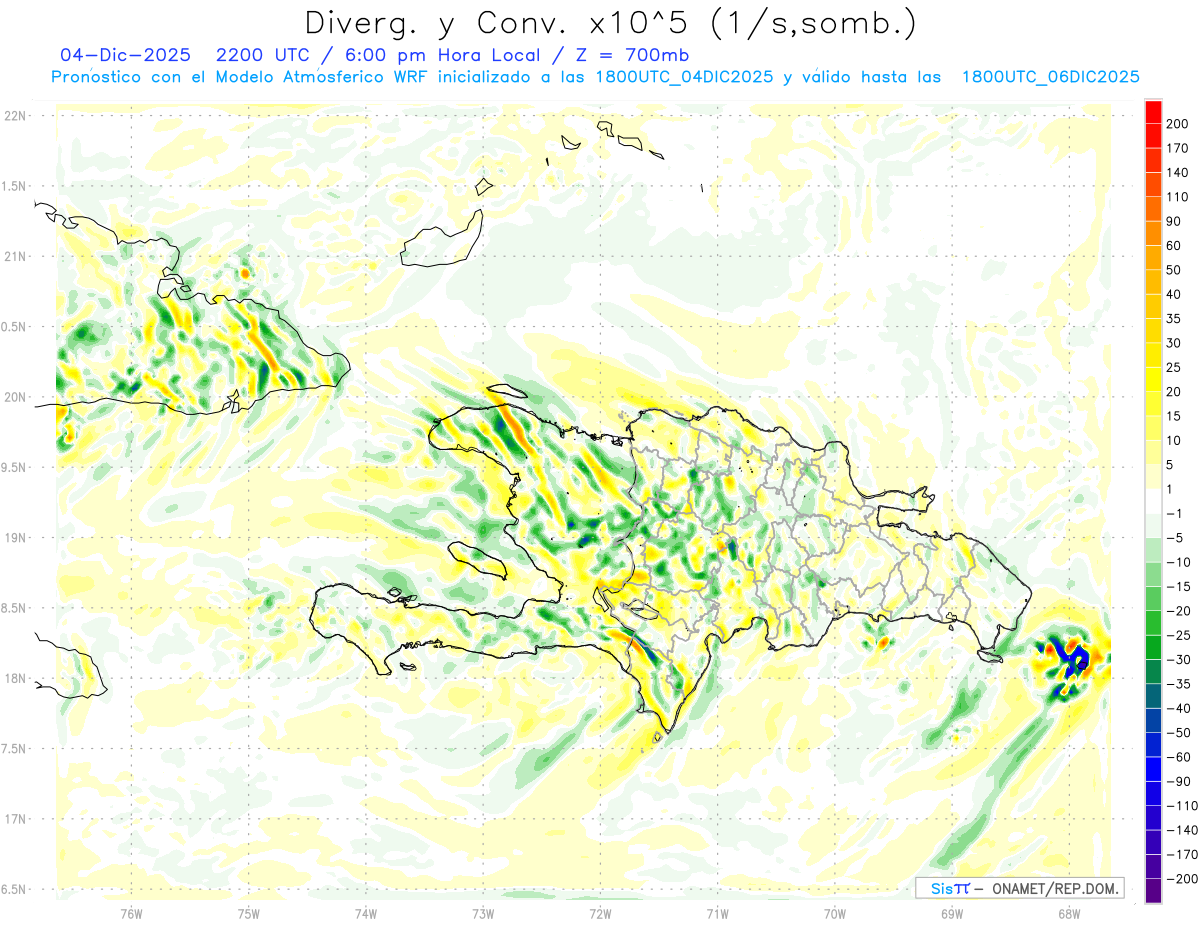Screen dimensions: 1200x927
Task: Click the legend value '30'
Action: [x=1176, y=343]
